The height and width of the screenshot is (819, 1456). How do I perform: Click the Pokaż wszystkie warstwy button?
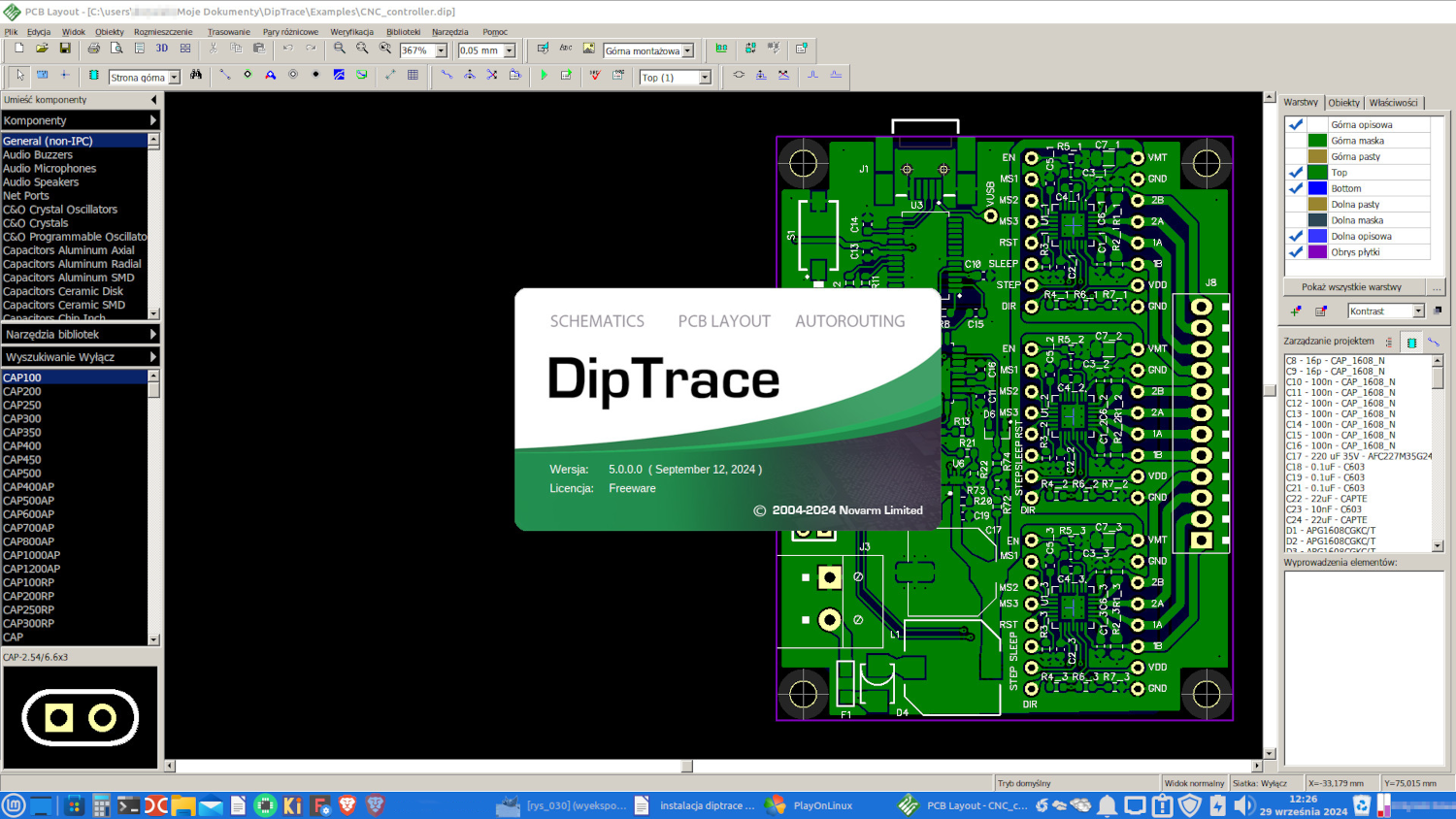coord(1351,286)
